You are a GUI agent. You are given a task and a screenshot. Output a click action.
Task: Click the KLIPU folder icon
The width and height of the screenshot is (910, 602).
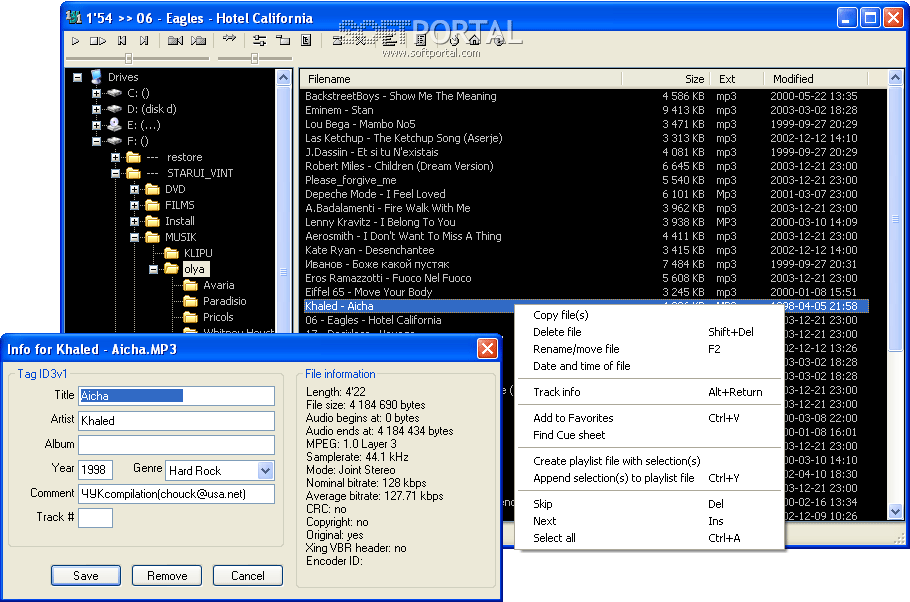171,253
